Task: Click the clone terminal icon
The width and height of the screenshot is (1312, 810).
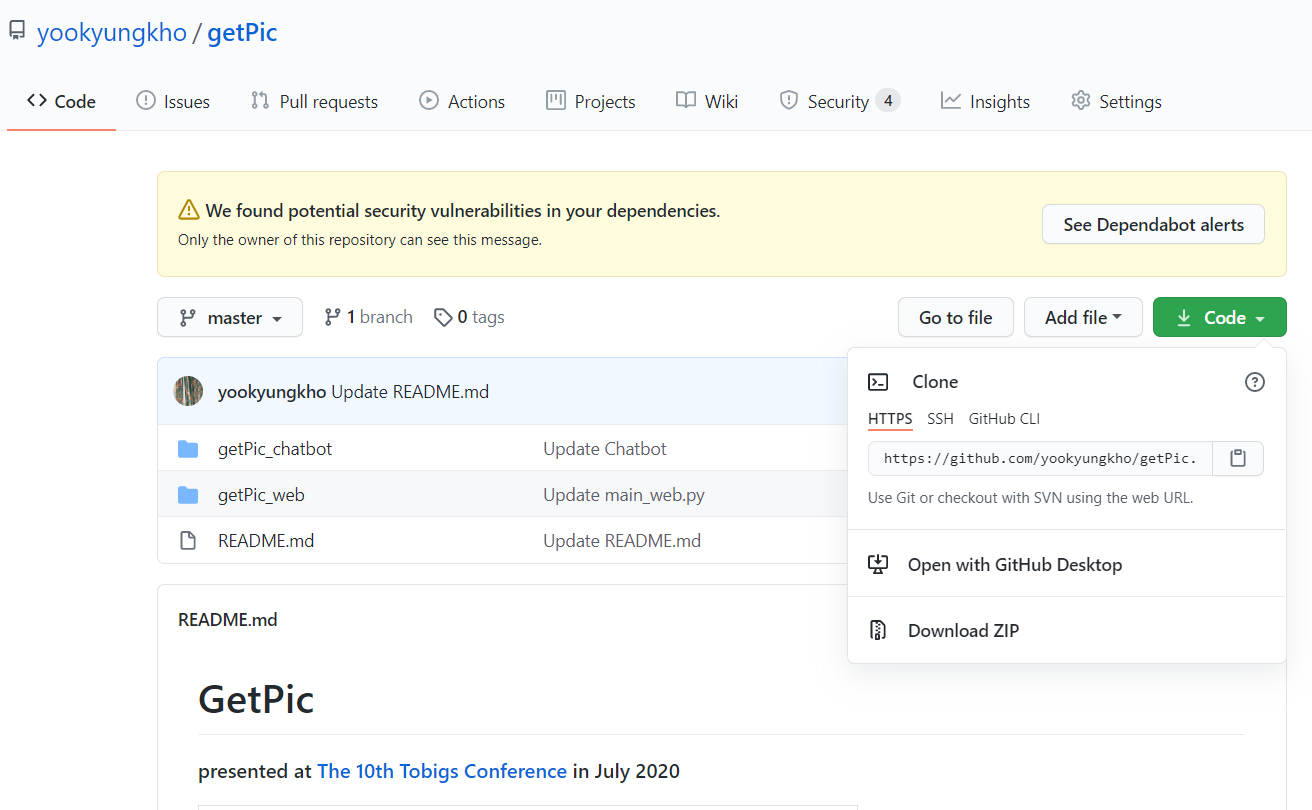Action: (878, 382)
